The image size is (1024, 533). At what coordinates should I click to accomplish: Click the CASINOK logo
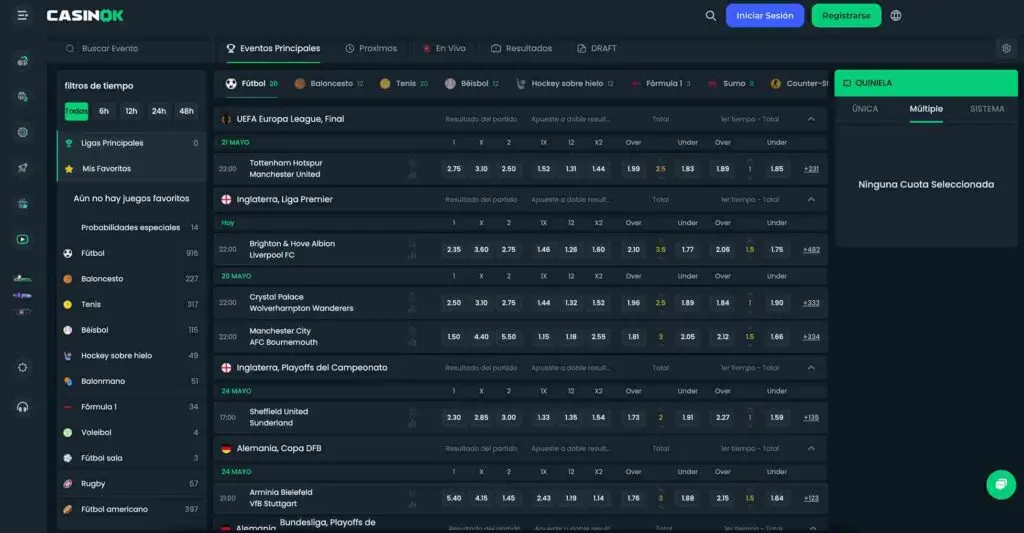click(85, 16)
